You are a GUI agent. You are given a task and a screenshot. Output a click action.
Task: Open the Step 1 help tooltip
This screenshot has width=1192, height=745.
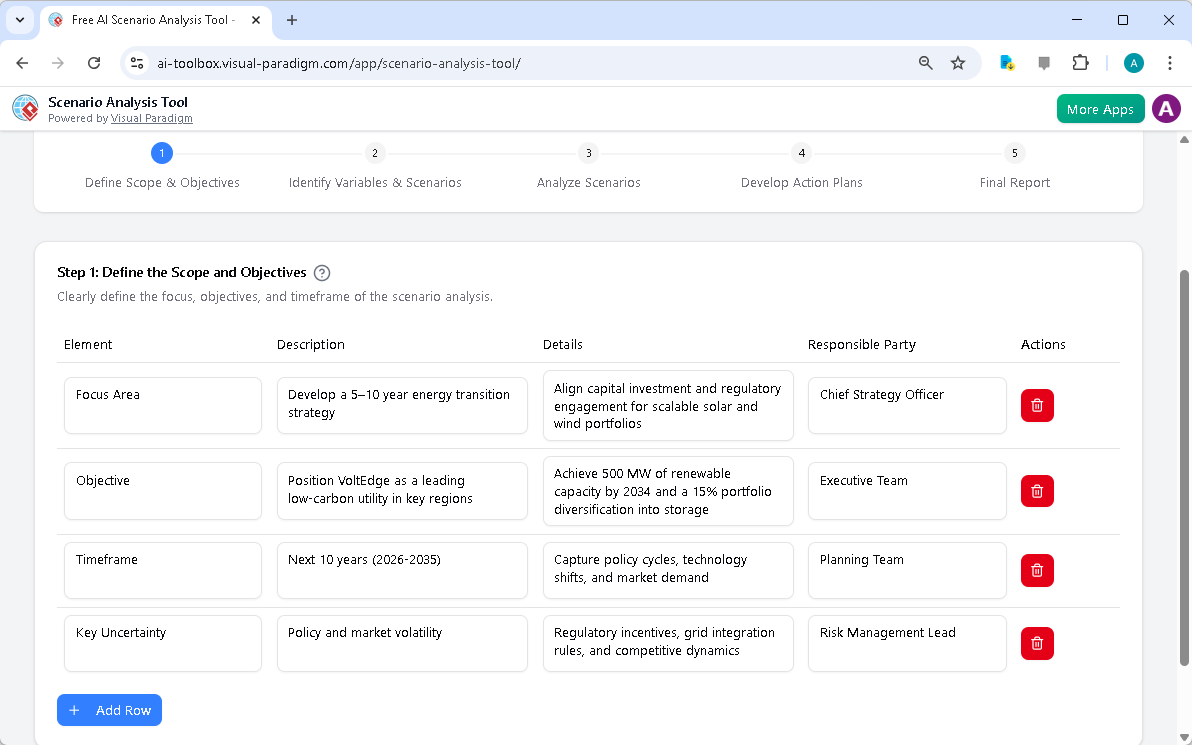(321, 272)
